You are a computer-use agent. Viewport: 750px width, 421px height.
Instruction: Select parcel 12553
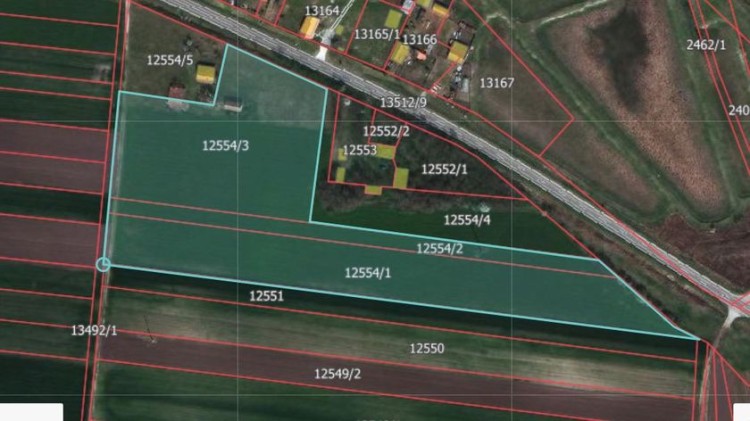[x=359, y=151]
